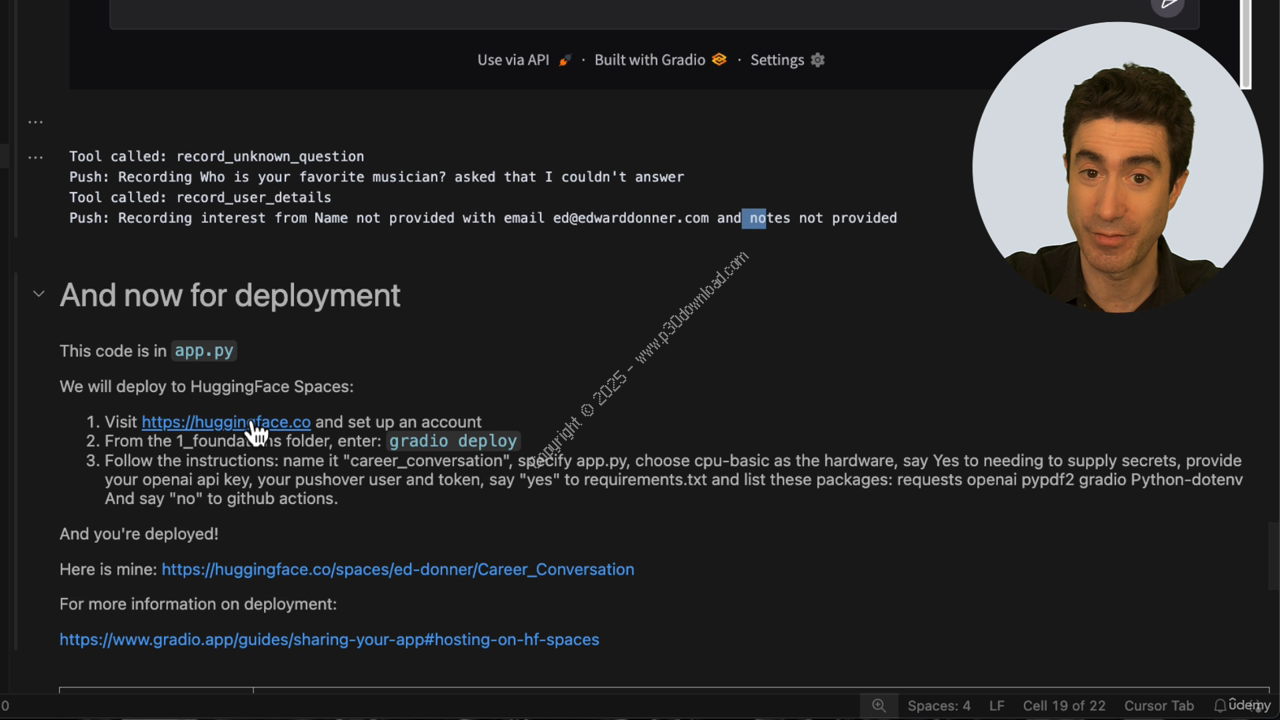
Task: Open the ed-donner Career_Conversation Spaces link
Action: tap(398, 569)
